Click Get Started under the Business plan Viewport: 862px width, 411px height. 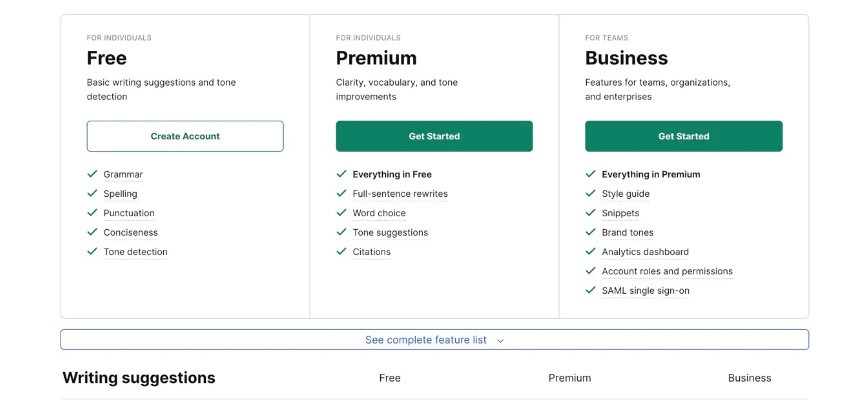pyautogui.click(x=683, y=136)
